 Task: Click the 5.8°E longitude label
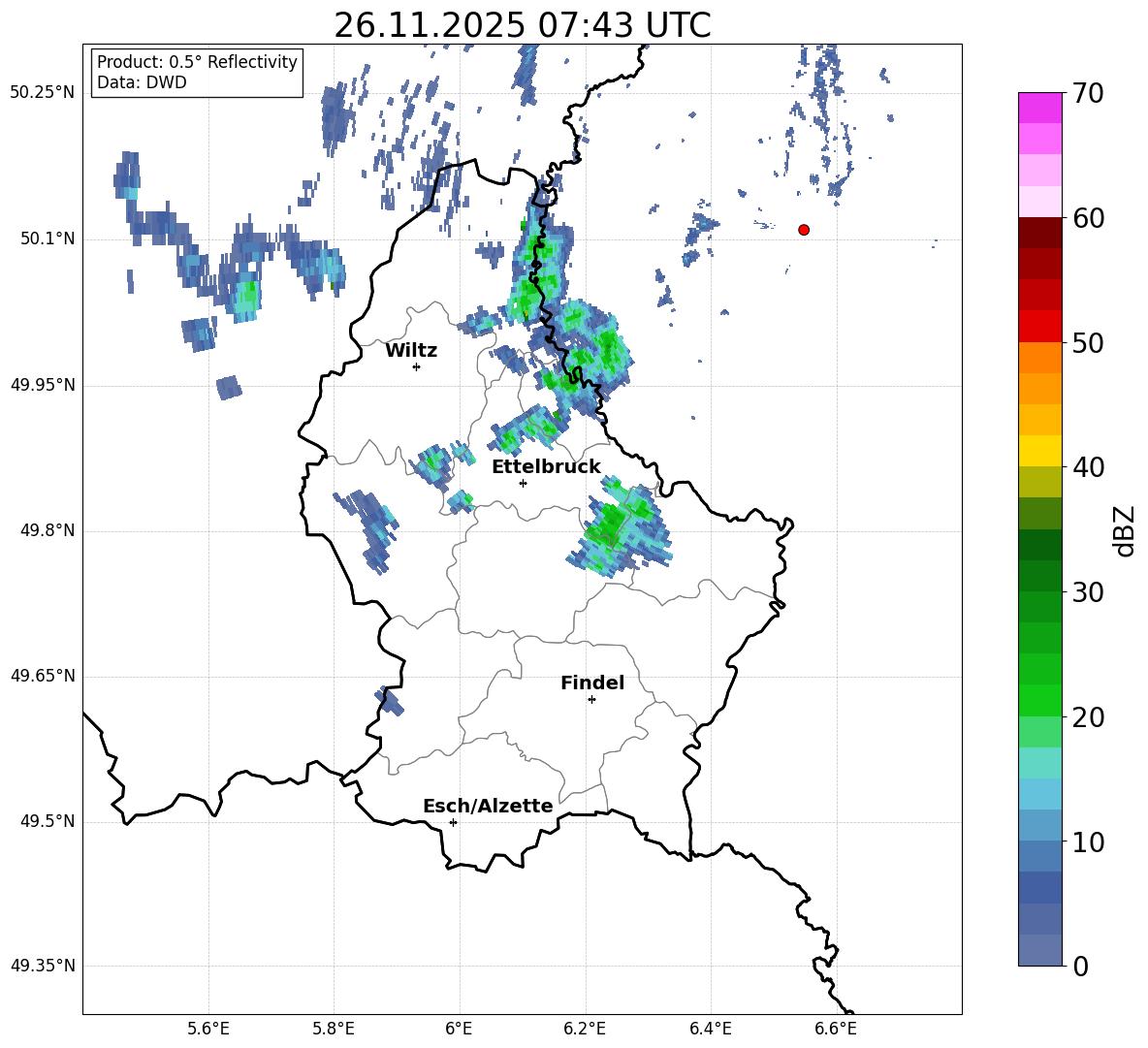coord(334,1029)
